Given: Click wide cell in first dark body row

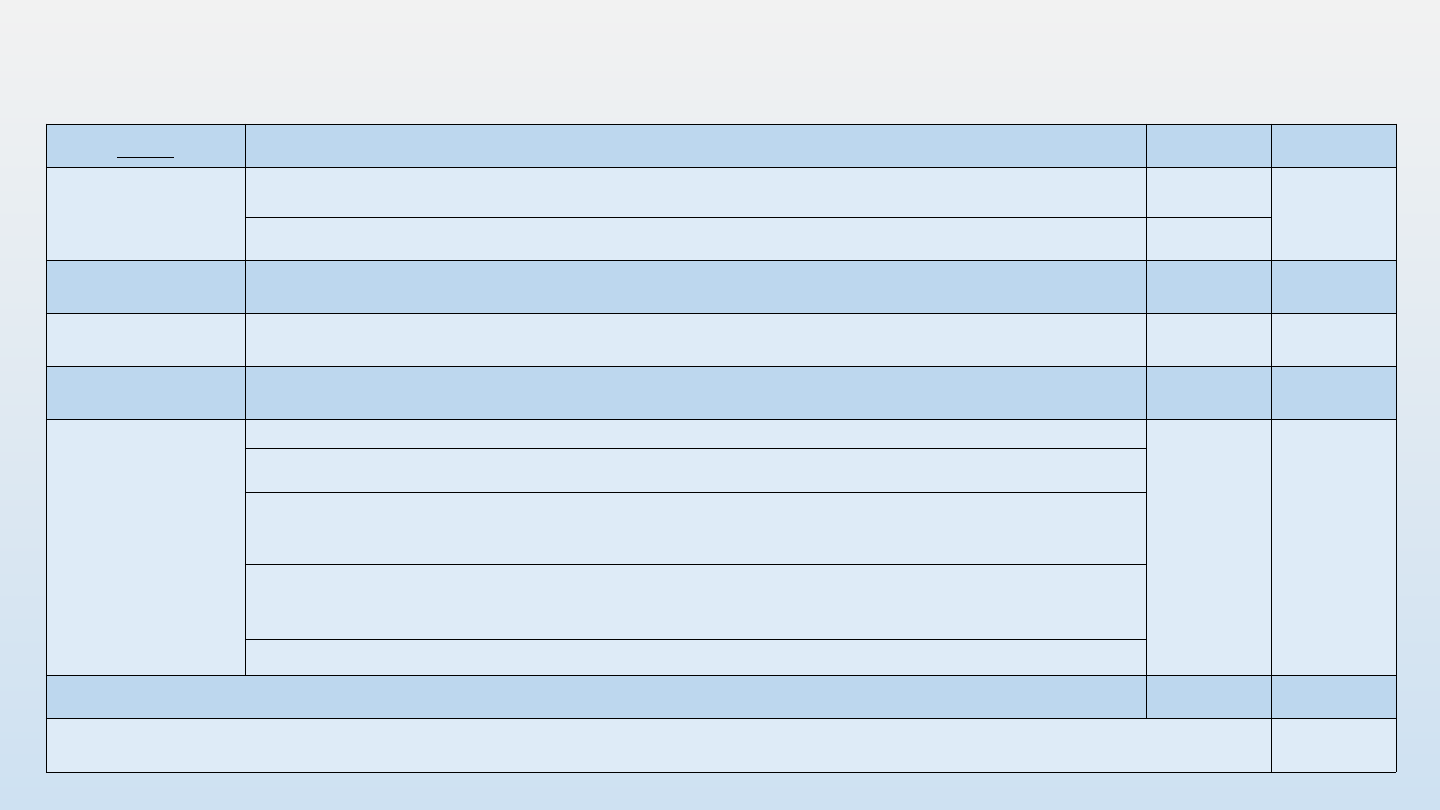Looking at the screenshot, I should [x=695, y=287].
